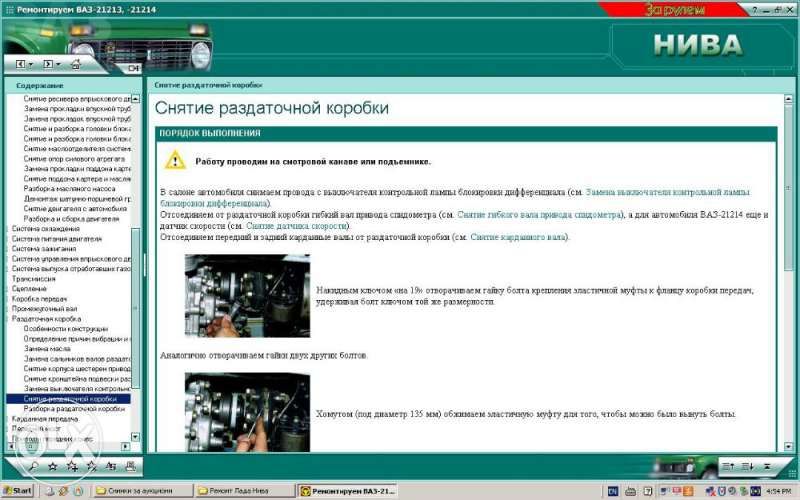Go forward with the right arrow button
Viewport: 800px width, 500px height.
[x=48, y=64]
